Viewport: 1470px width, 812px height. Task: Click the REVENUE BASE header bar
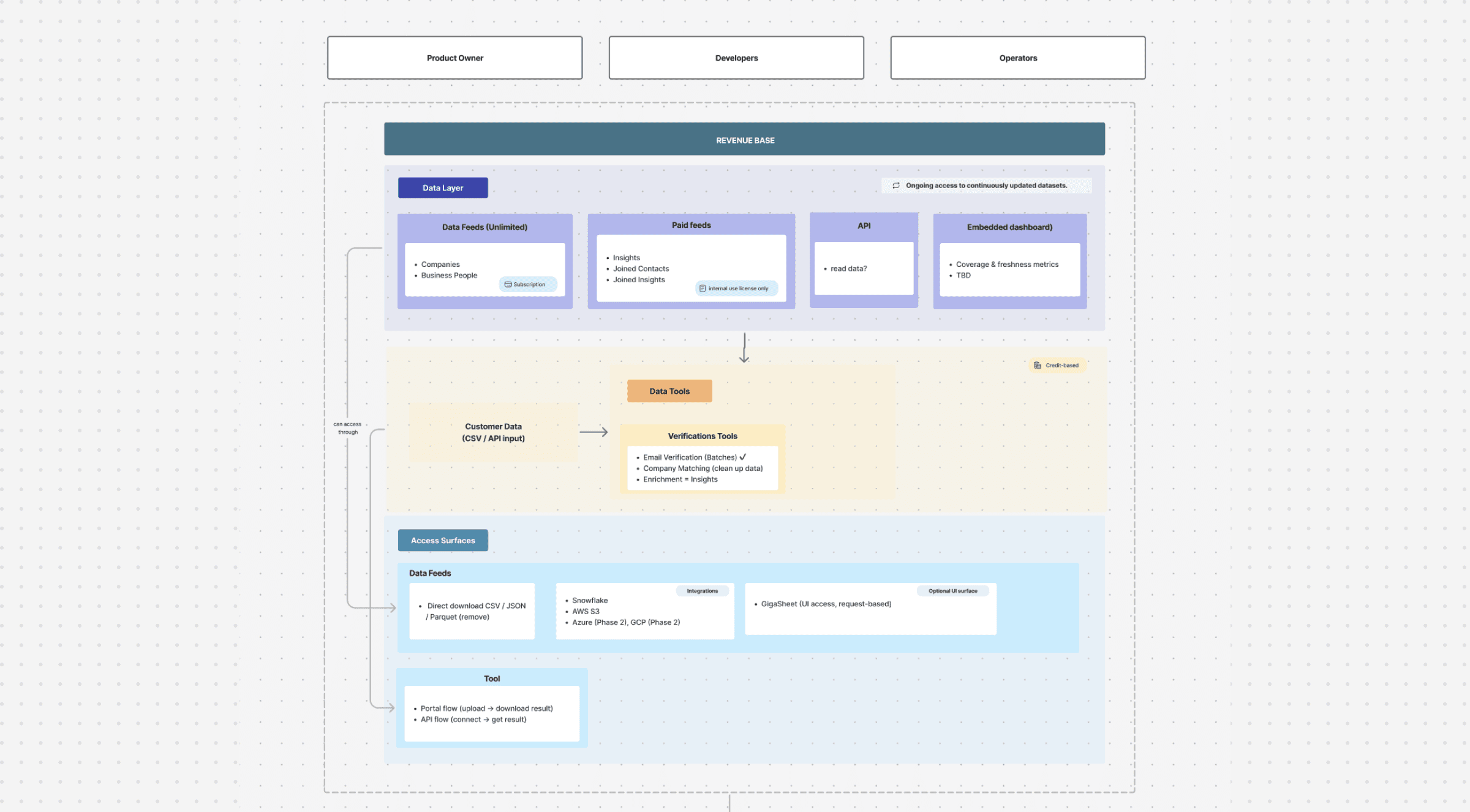pos(744,140)
